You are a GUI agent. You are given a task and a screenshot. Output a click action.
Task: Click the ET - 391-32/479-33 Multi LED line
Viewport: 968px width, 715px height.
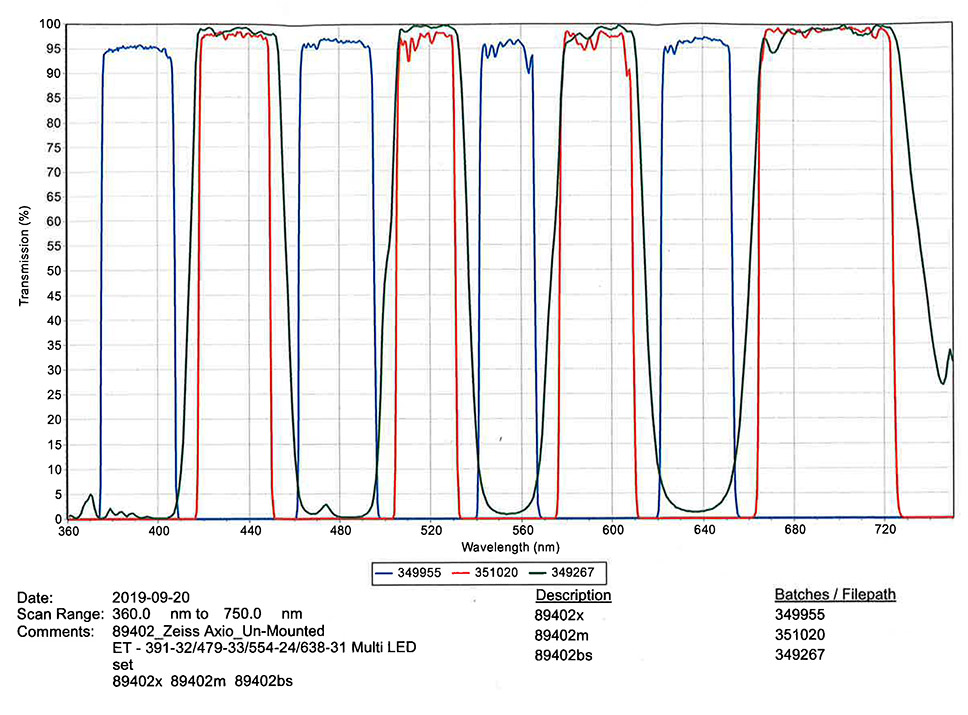[x=263, y=648]
